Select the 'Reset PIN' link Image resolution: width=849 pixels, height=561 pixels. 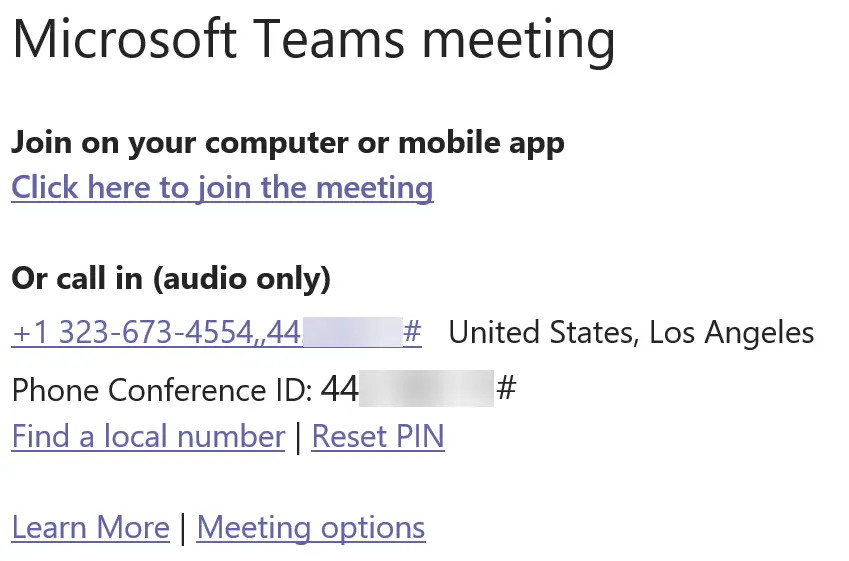coord(378,436)
